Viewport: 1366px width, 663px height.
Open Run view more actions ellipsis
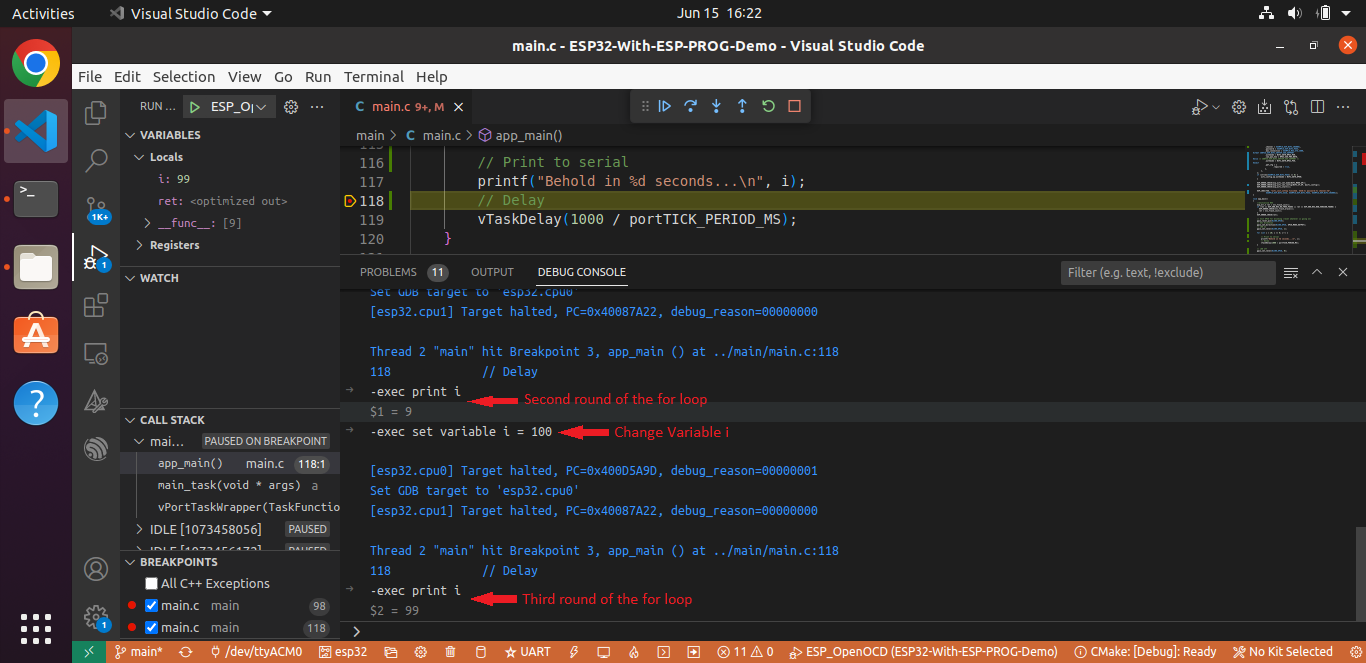[x=317, y=106]
